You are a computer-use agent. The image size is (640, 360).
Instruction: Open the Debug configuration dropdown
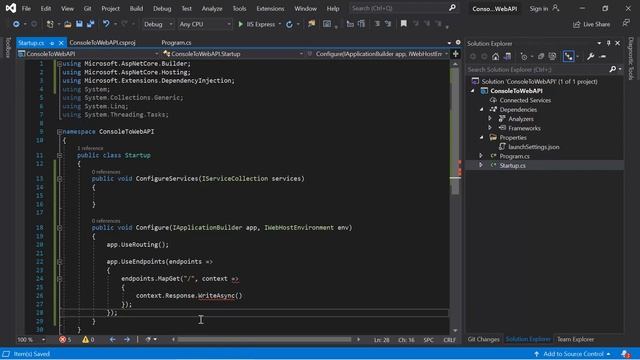coord(158,24)
